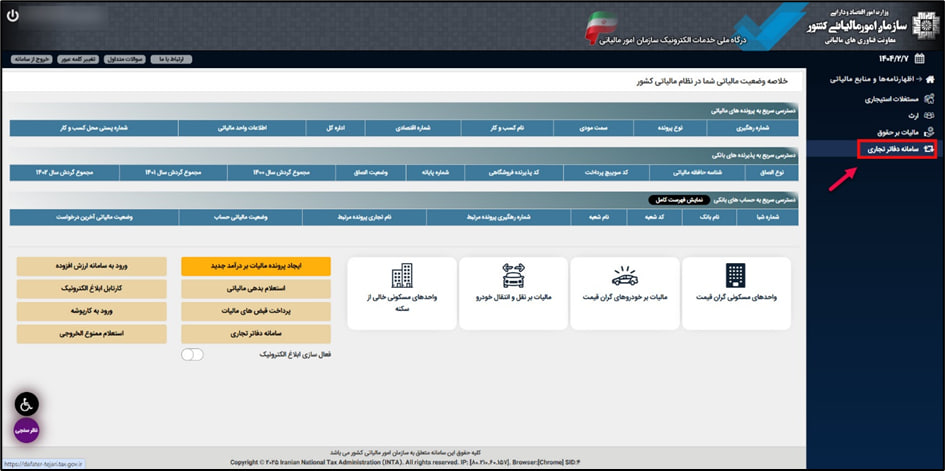Image resolution: width=945 pixels, height=471 pixels.
Task: Click the purple survey (نظرسنجی) circle button
Action: coord(27,430)
